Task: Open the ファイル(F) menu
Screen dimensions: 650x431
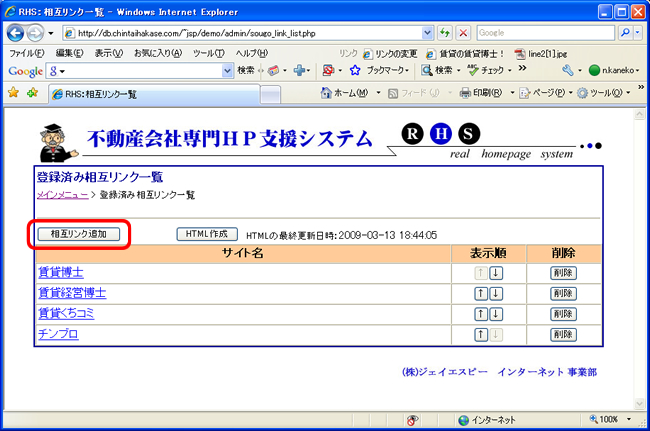Action: (27, 52)
